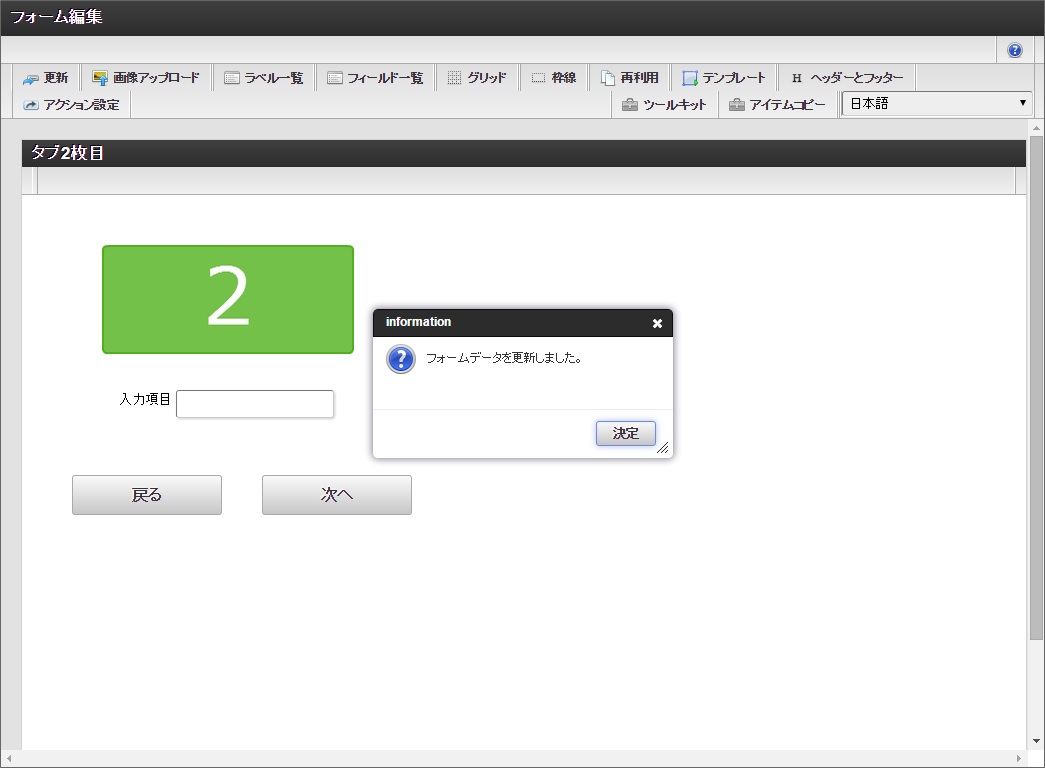
Task: Click the 再利用 reuse tool
Action: pyautogui.click(x=630, y=78)
